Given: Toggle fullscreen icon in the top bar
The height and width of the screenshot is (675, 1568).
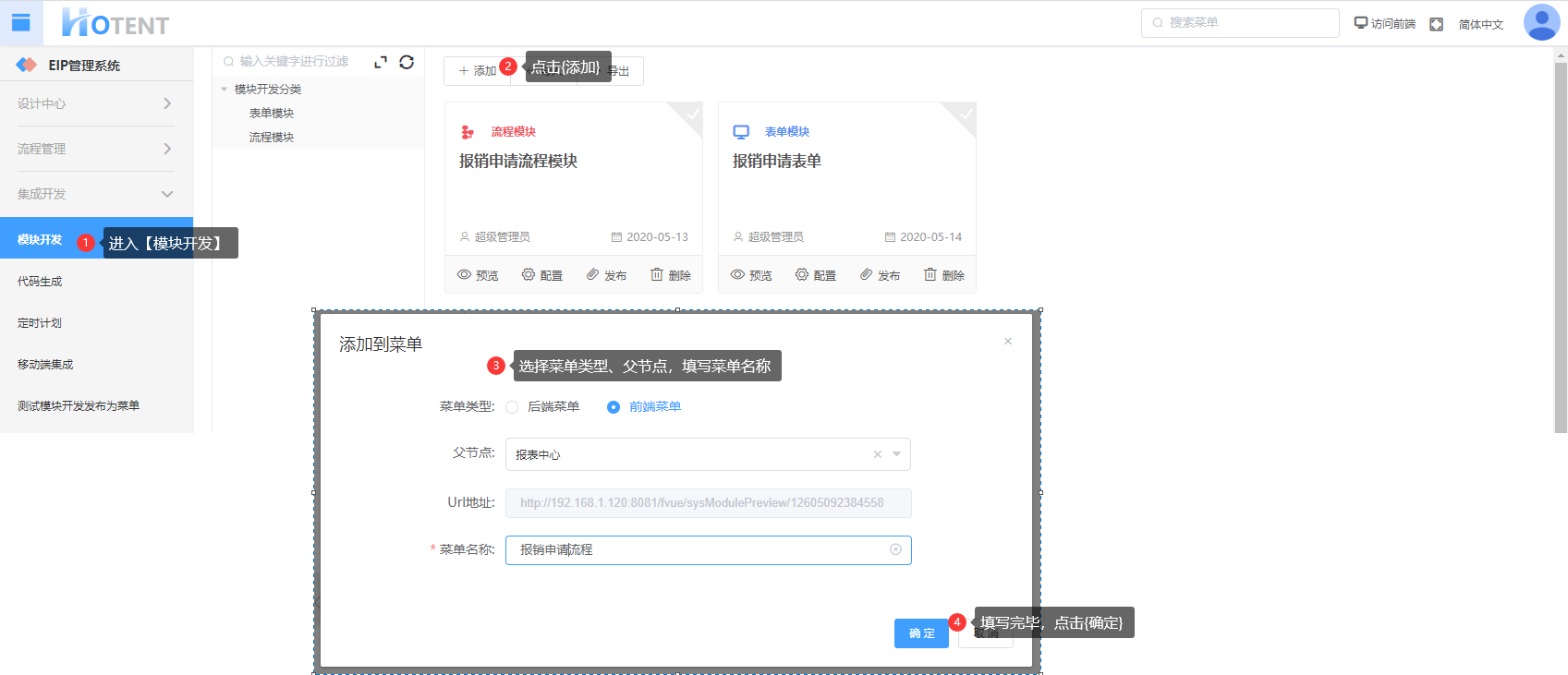Looking at the screenshot, I should click(1436, 24).
